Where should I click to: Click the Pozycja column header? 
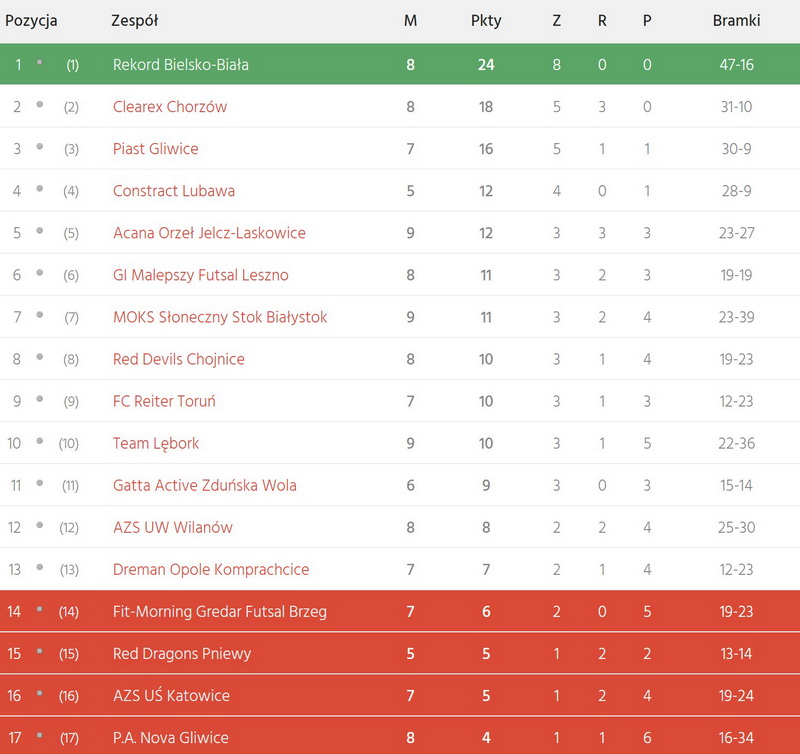pos(31,20)
